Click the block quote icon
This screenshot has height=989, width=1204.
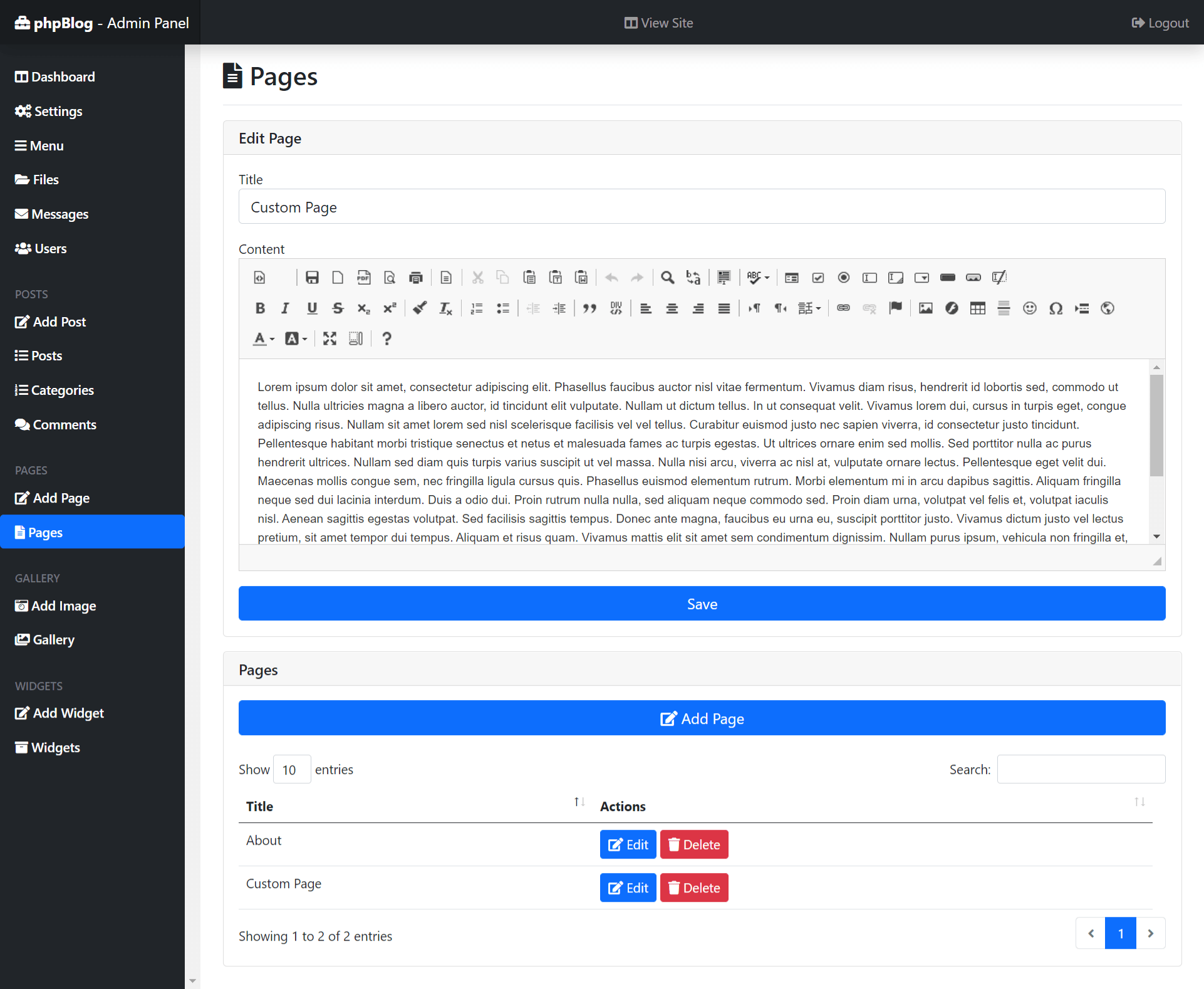(x=589, y=308)
